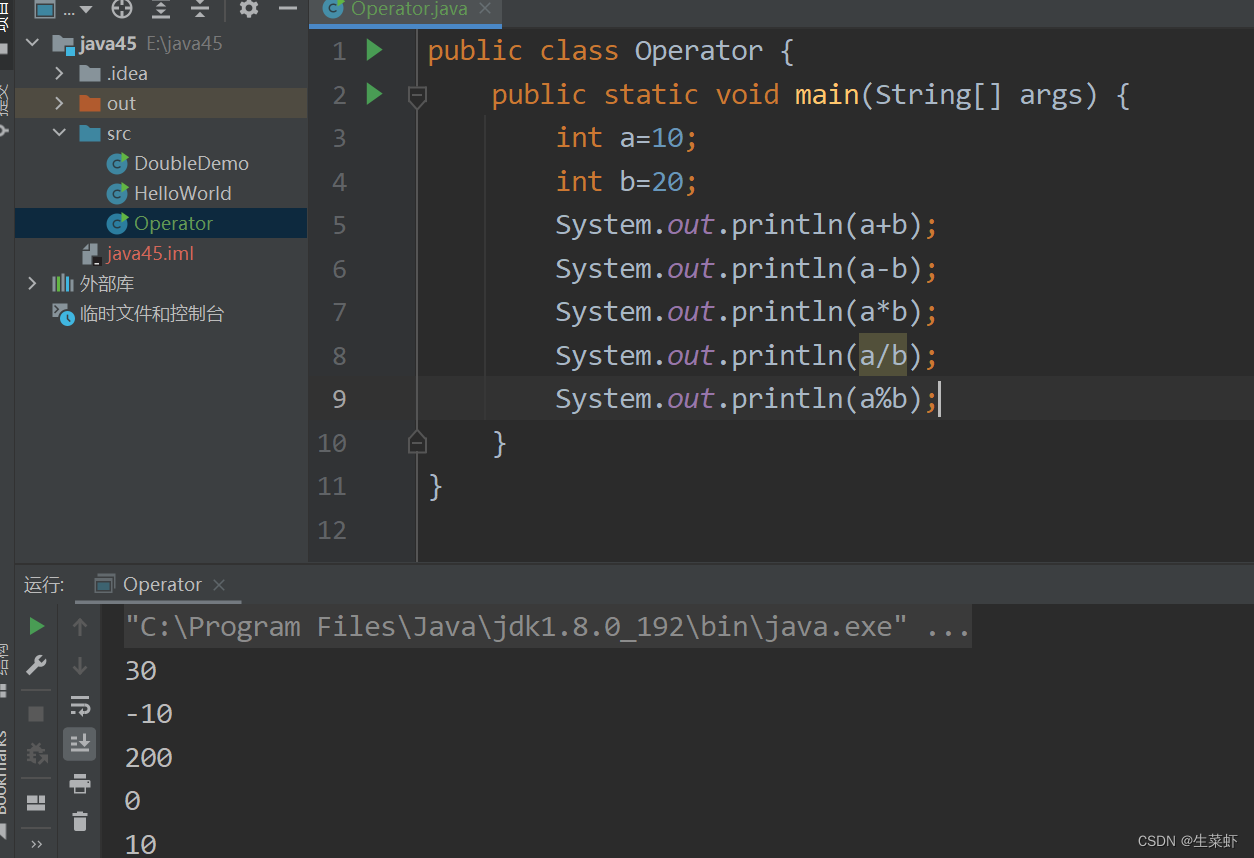This screenshot has width=1254, height=858.
Task: Click the src folder icon
Action: (90, 133)
